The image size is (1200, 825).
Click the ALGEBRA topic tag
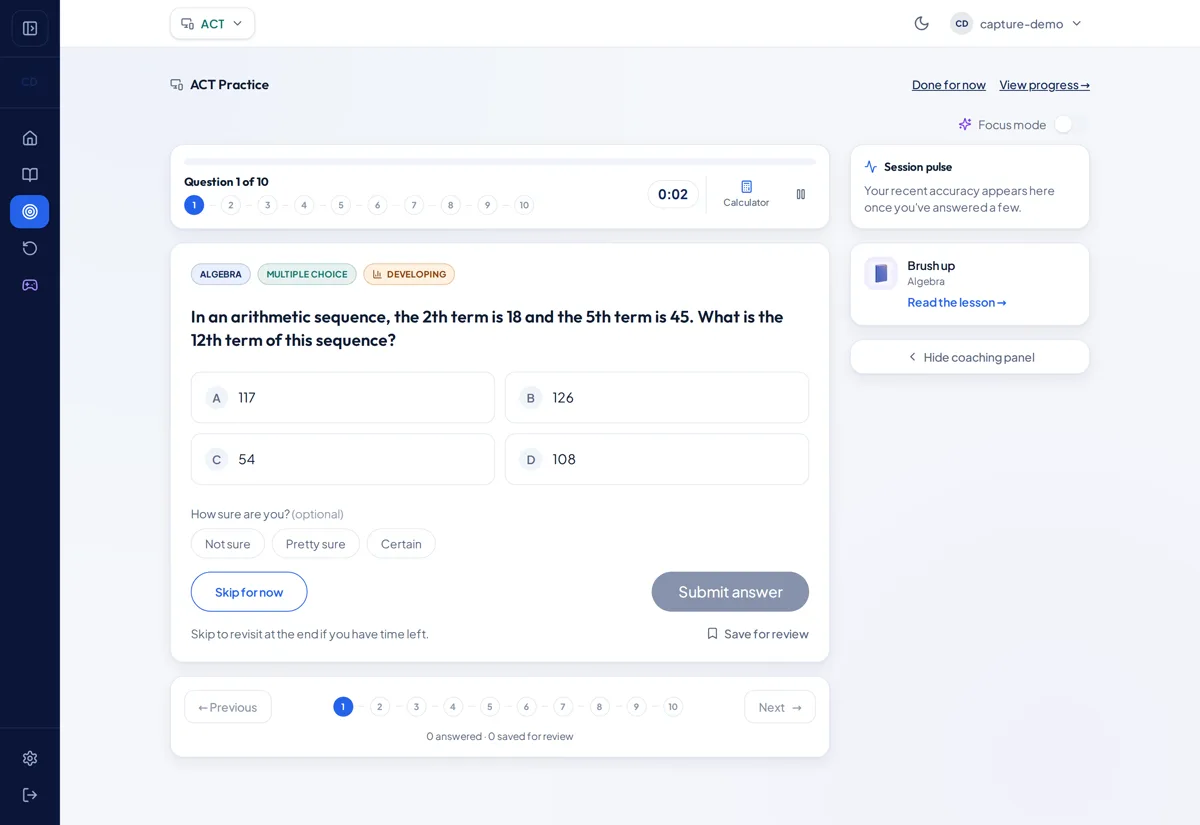click(x=221, y=274)
